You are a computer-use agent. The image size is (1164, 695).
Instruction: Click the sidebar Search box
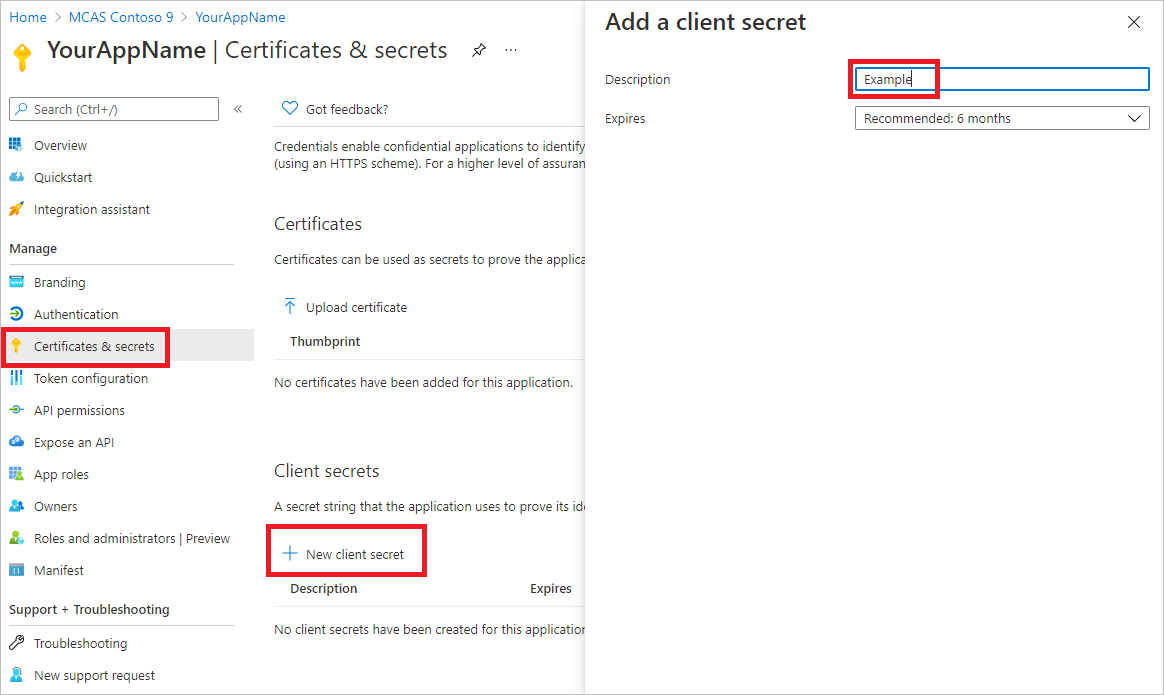pyautogui.click(x=114, y=109)
